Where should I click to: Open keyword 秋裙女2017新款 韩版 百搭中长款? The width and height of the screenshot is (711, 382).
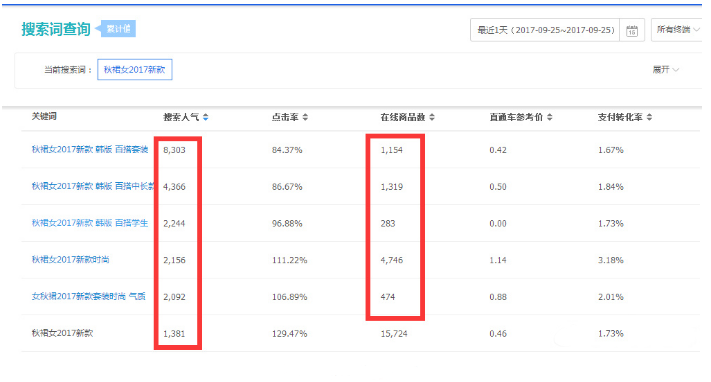click(x=93, y=186)
